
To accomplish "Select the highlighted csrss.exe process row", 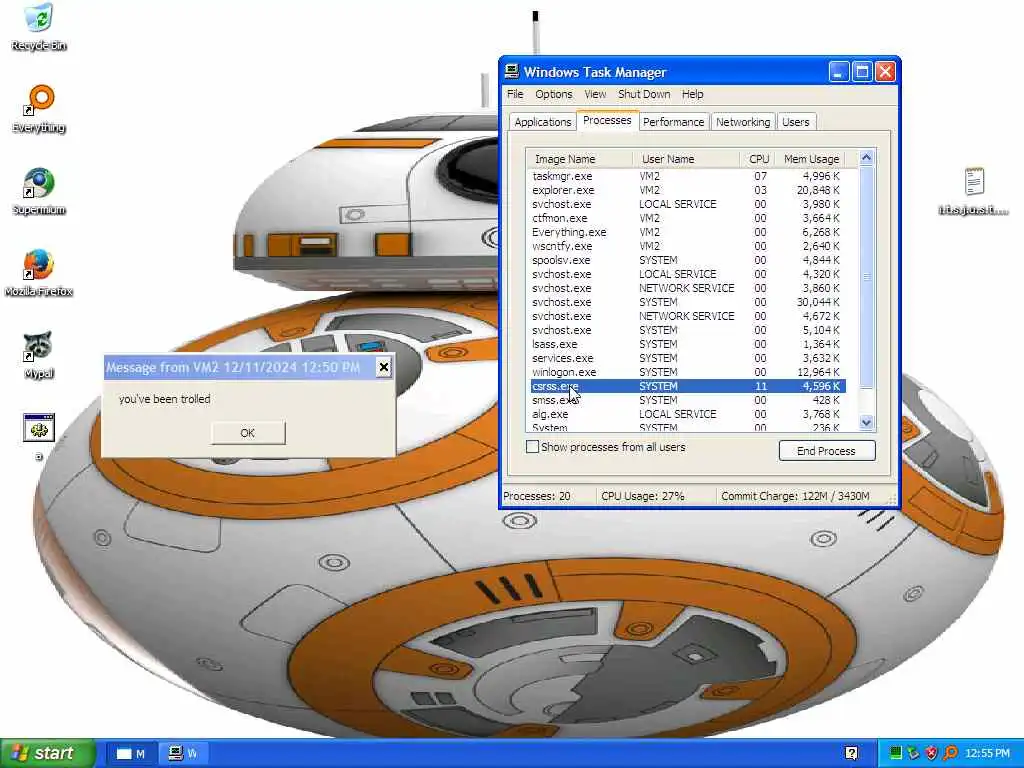I will [x=688, y=387].
